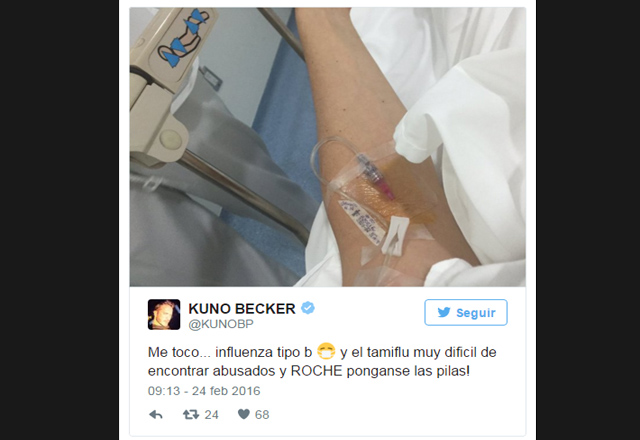Click the blue arrows sticker on the bed rail
The image size is (640, 440).
pos(186,38)
